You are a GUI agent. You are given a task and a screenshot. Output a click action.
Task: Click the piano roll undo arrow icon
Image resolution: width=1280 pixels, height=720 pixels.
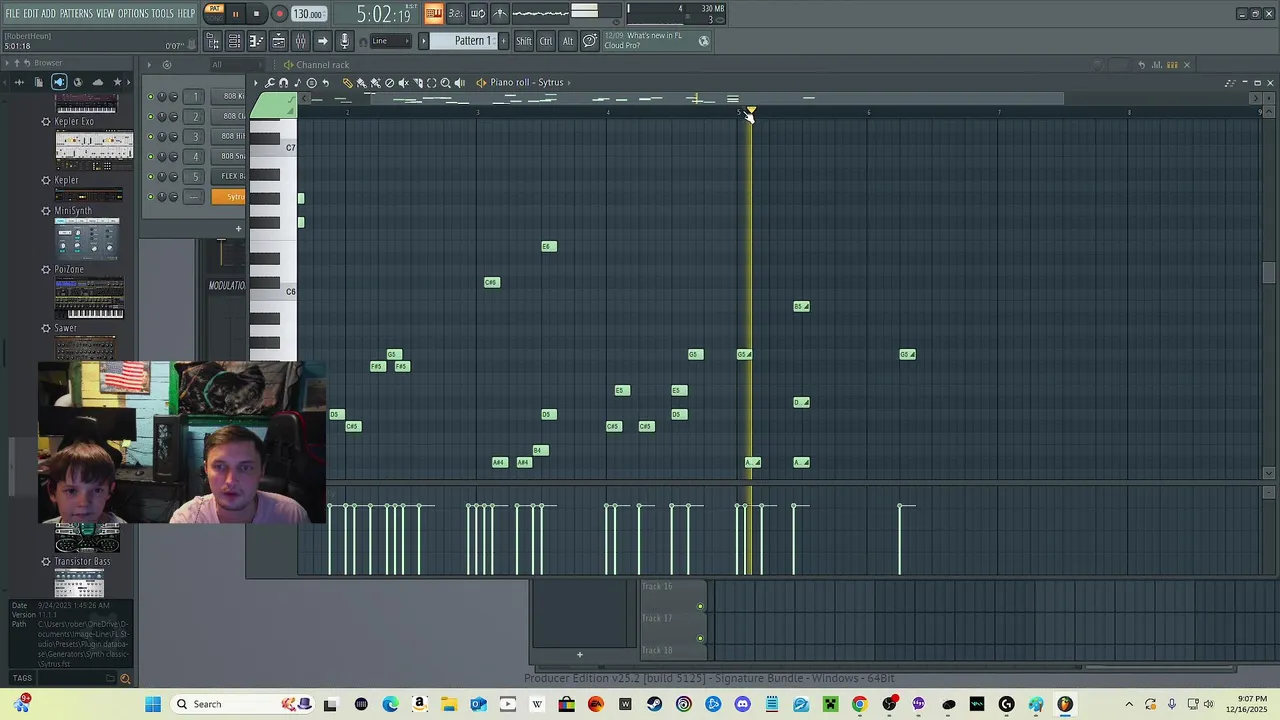[326, 83]
